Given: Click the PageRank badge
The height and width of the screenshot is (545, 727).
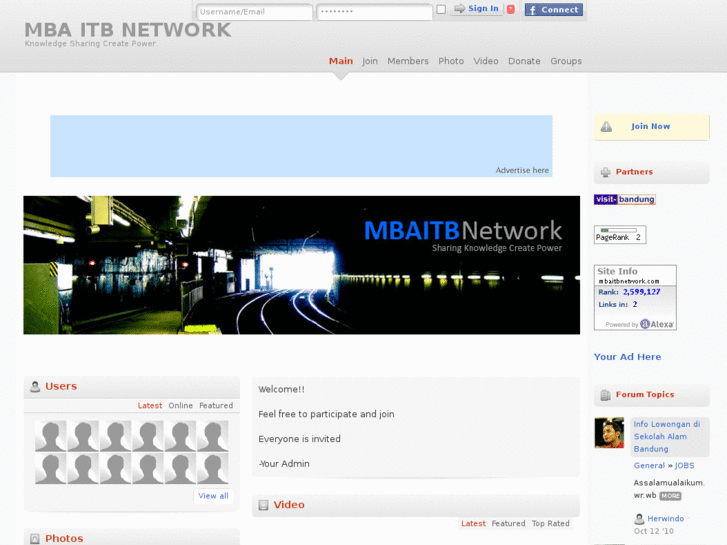Looking at the screenshot, I should [619, 234].
